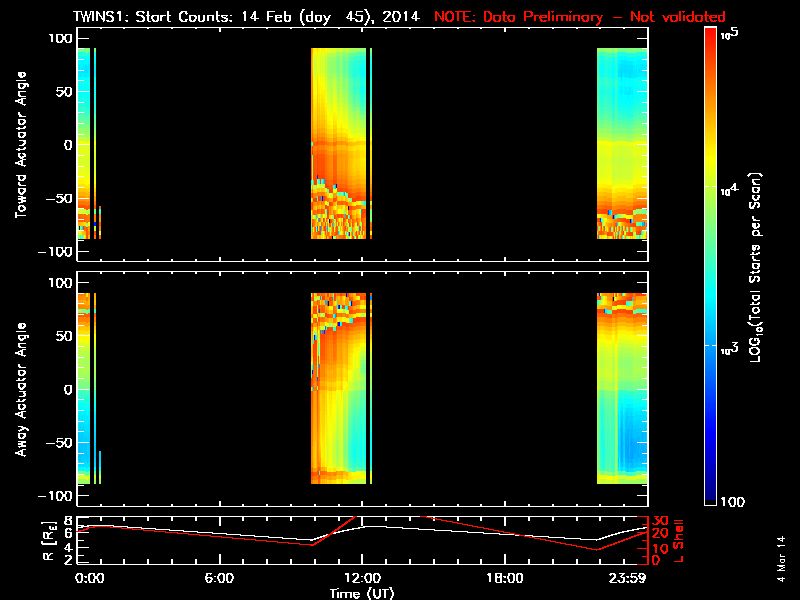Click the Toward panel data strip starting at 0:00
Screen dimensions: 800x600
coord(84,143)
